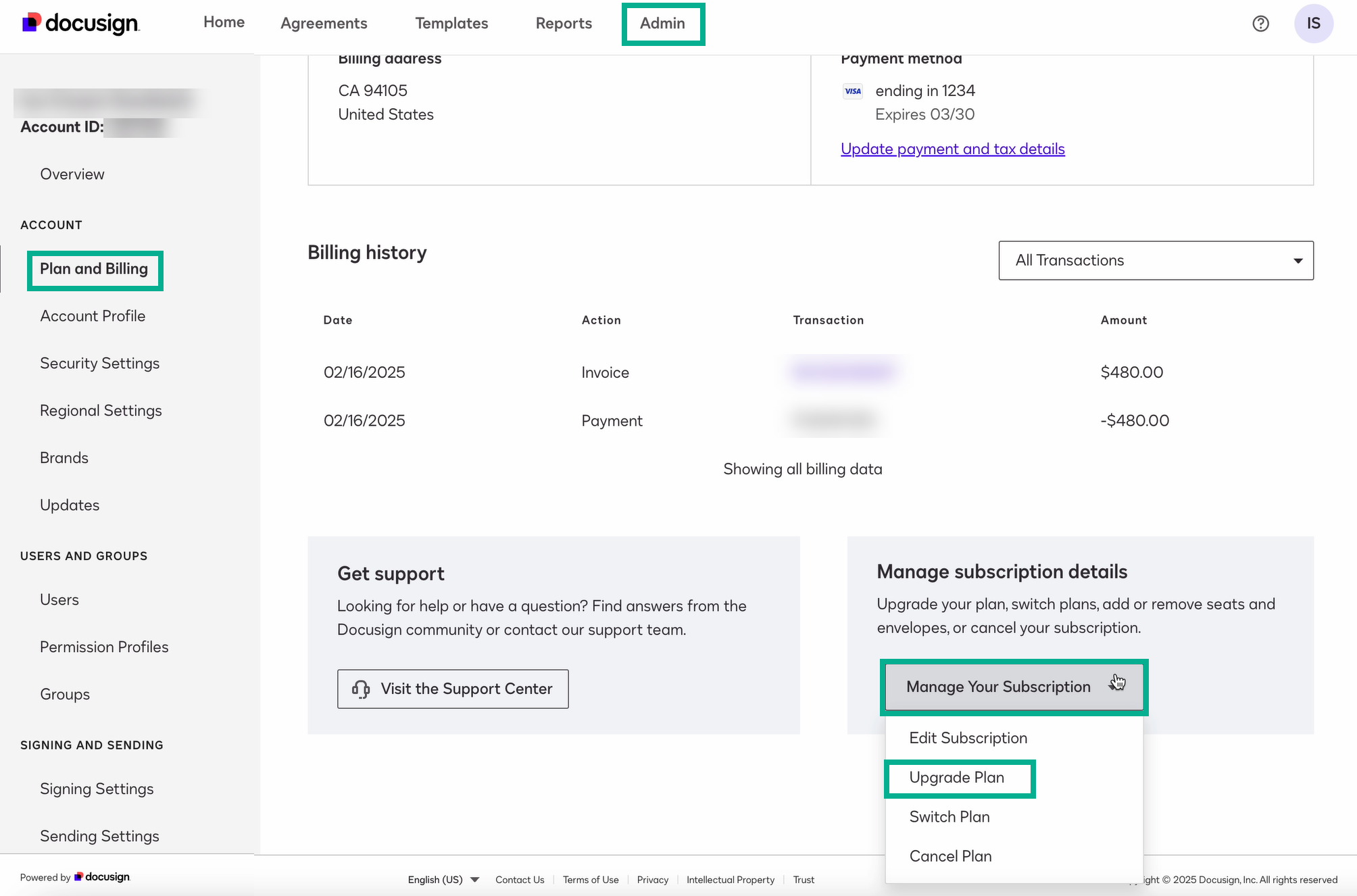
Task: Open the All Transactions filter dropdown
Action: point(1155,260)
